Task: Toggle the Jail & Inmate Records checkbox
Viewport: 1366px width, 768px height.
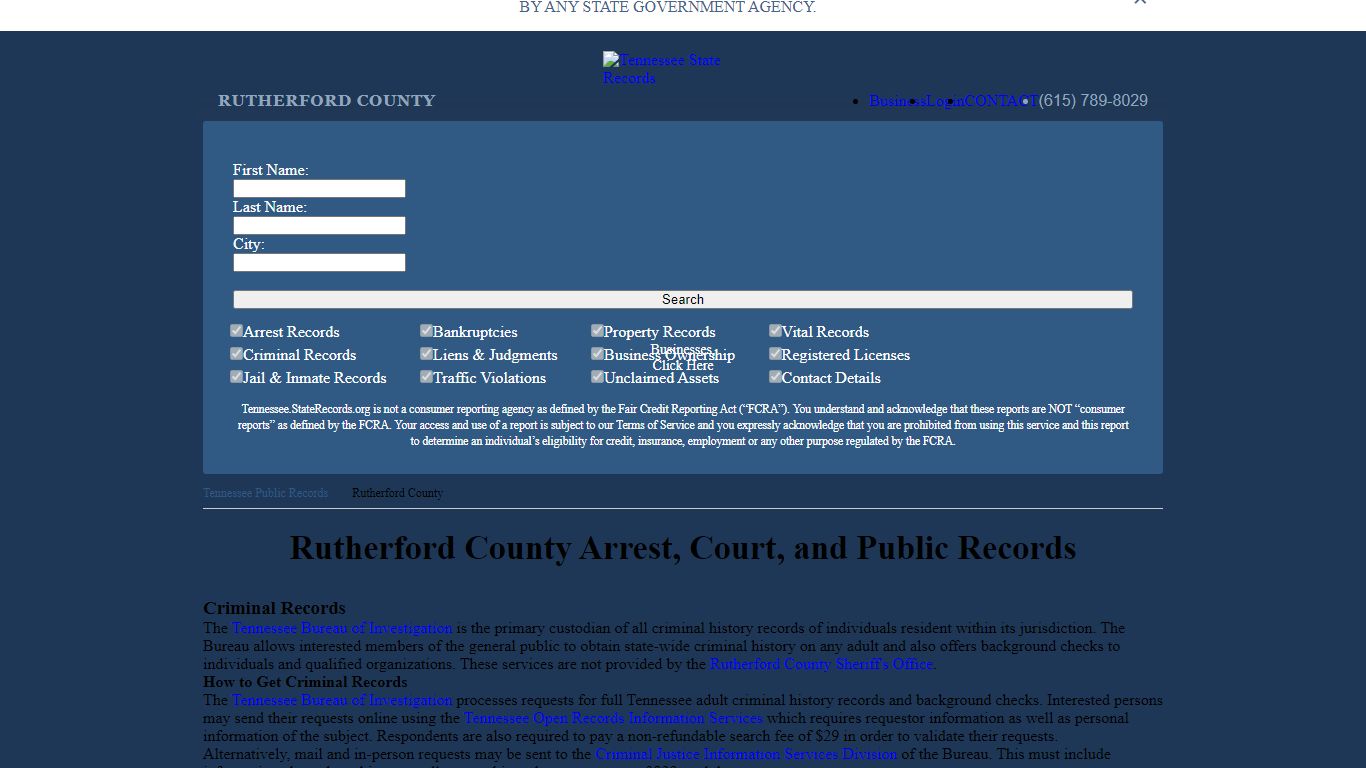Action: [237, 376]
